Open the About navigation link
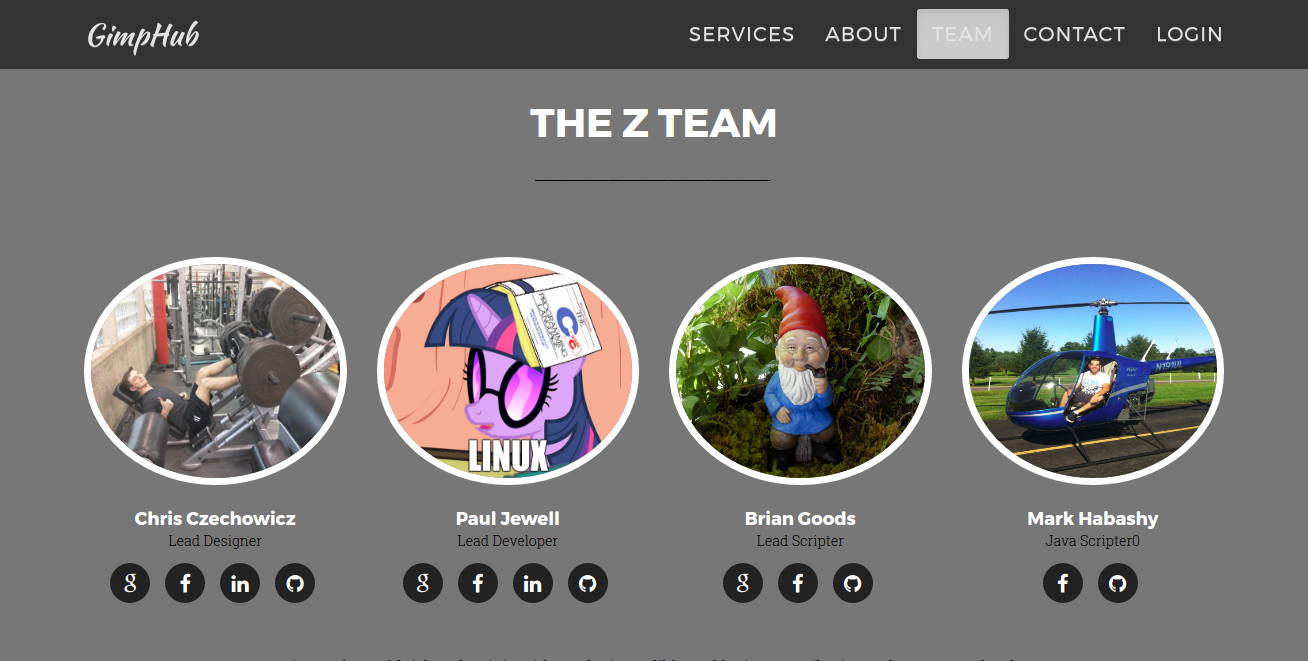 [x=863, y=34]
